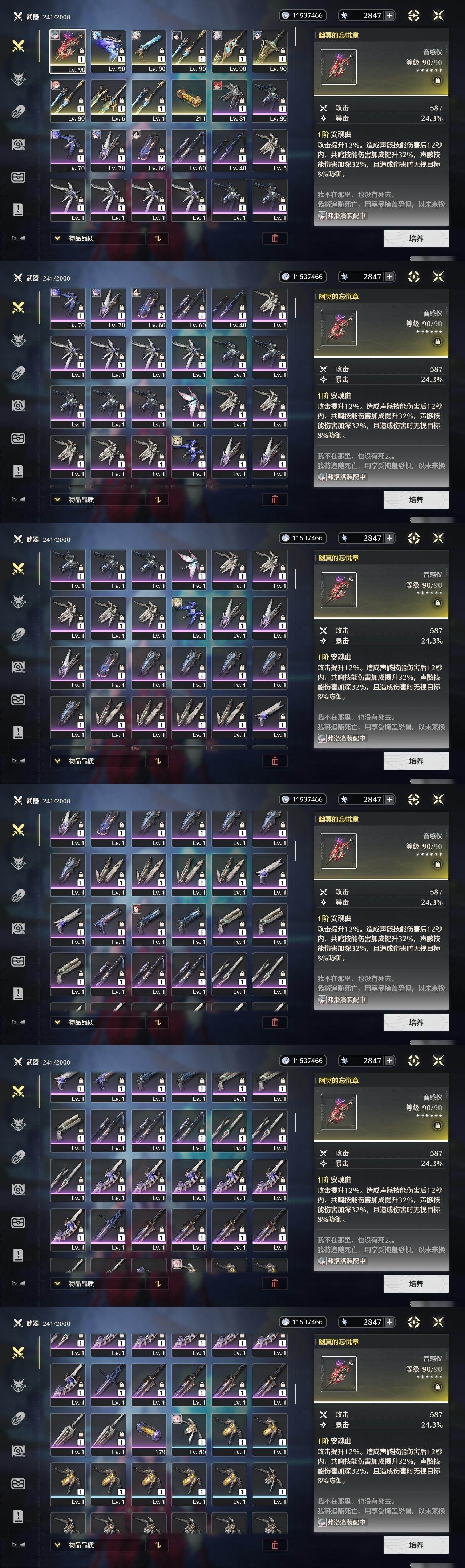Click the 培养 button in topmost screenshot
The width and height of the screenshot is (465, 1568).
[x=416, y=238]
